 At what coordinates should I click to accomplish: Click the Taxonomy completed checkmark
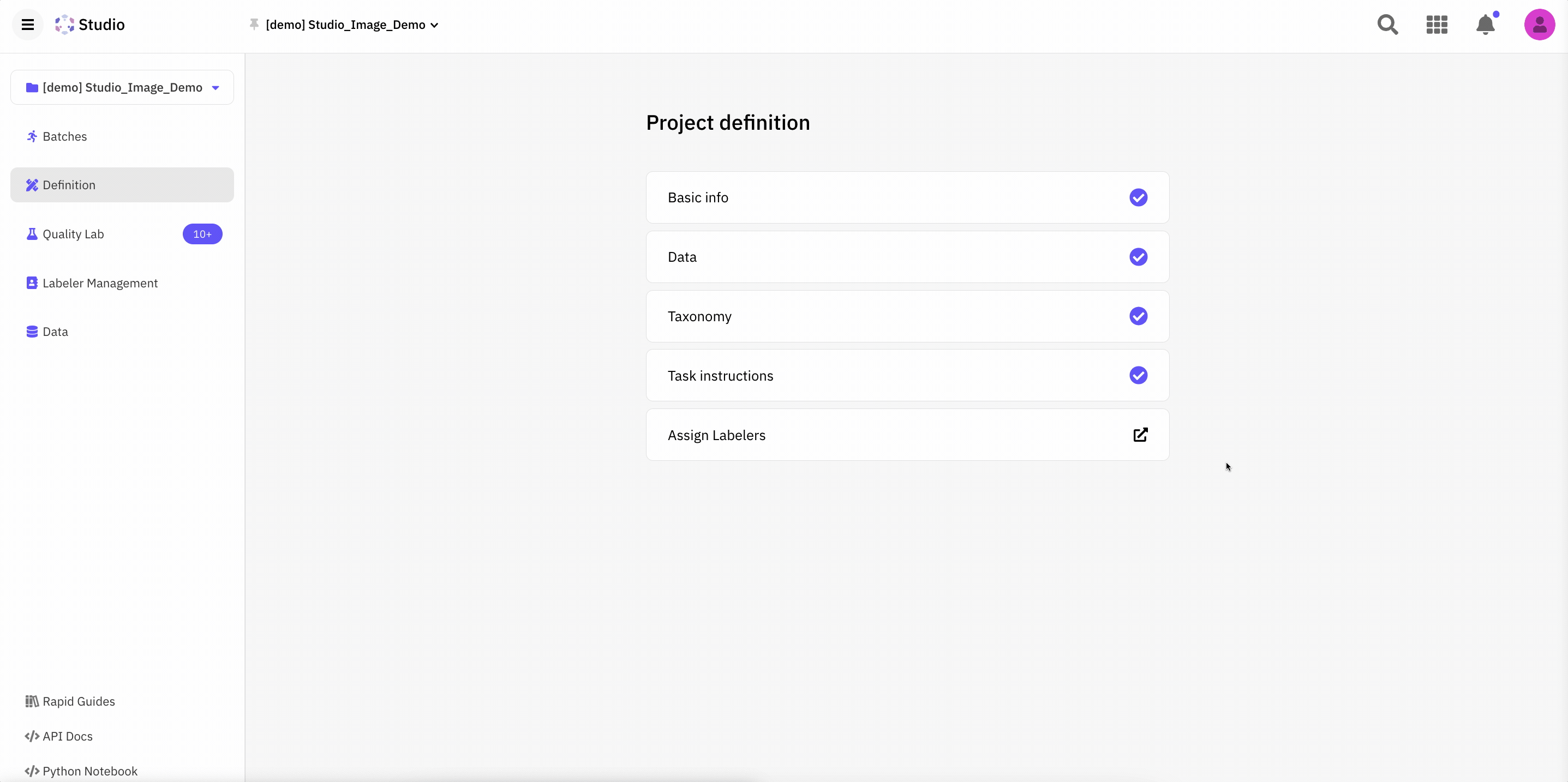click(x=1138, y=316)
